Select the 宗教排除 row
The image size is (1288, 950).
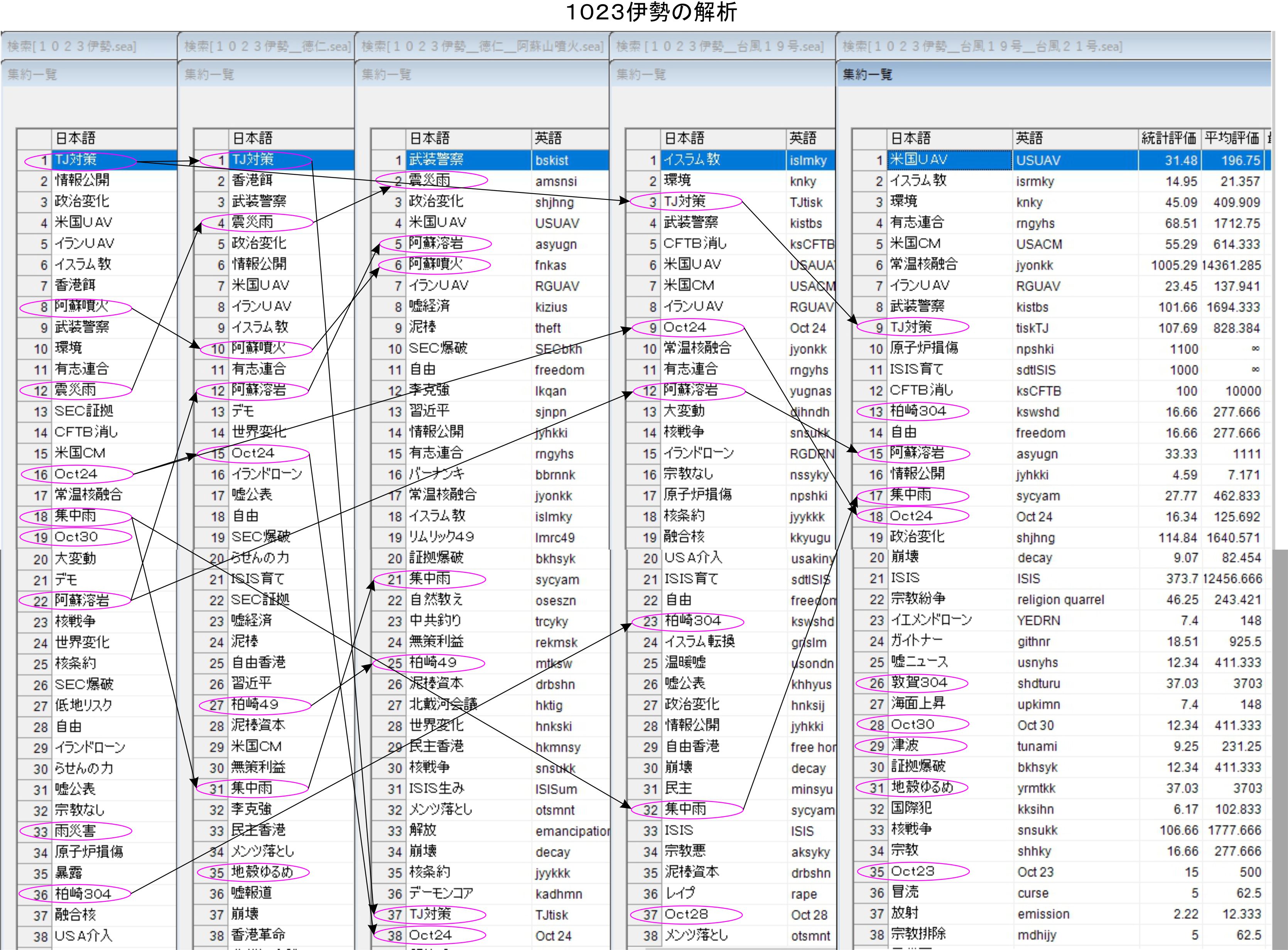pos(918,934)
